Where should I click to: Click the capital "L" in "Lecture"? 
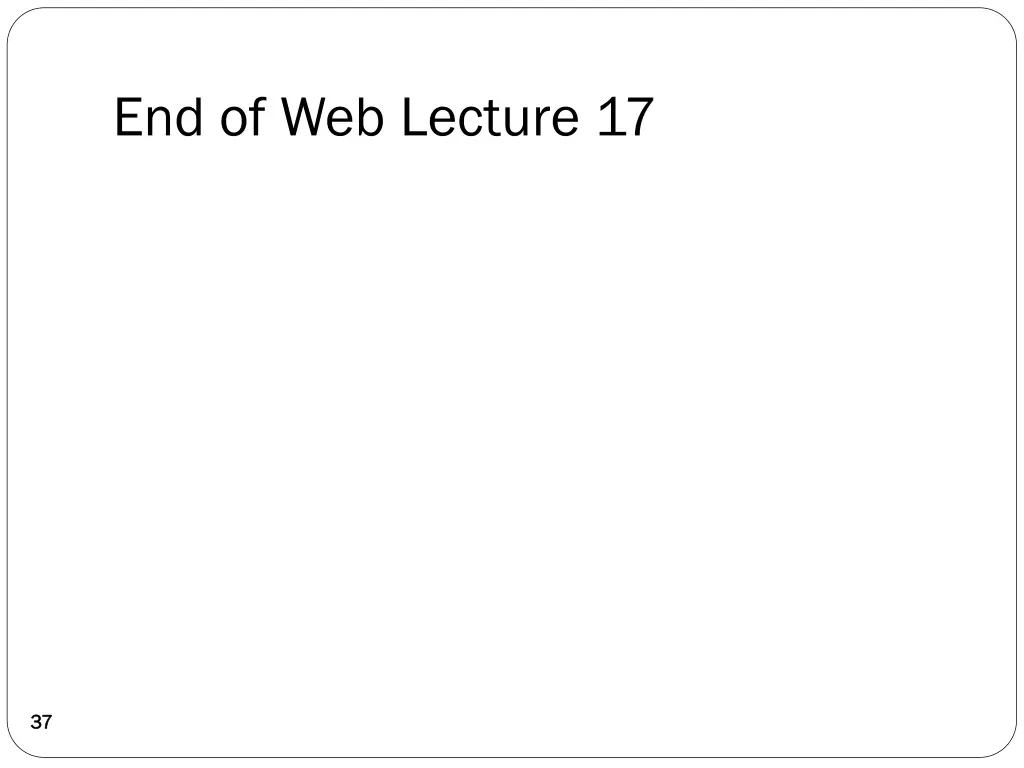pyautogui.click(x=412, y=118)
